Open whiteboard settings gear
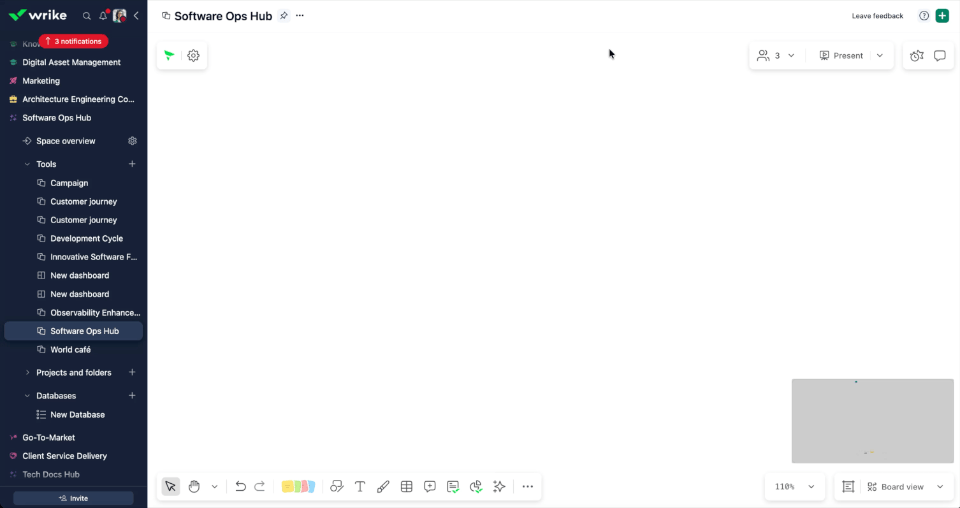Image resolution: width=960 pixels, height=508 pixels. click(x=193, y=56)
